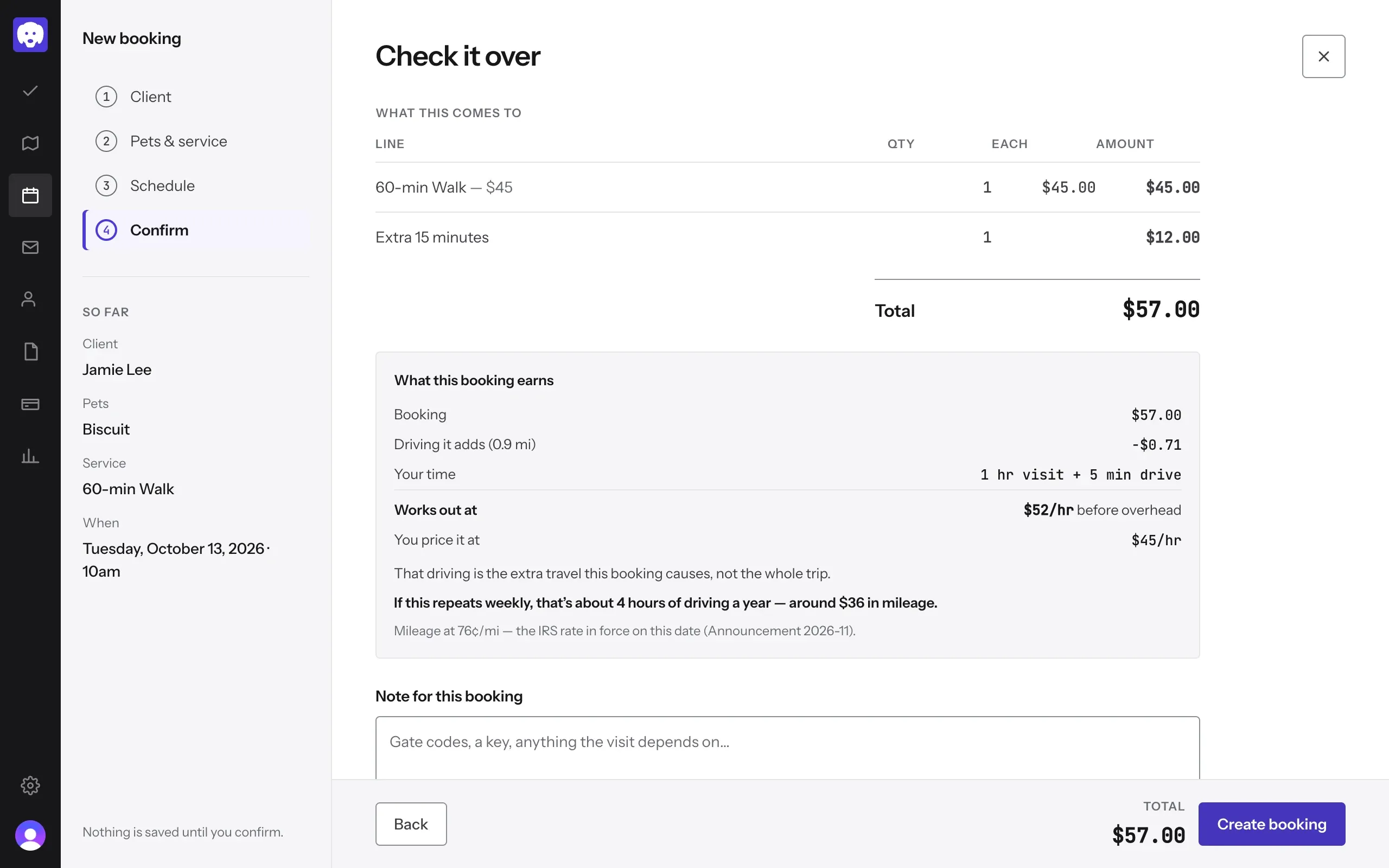
Task: Select step 4 Confirm
Action: 196,230
